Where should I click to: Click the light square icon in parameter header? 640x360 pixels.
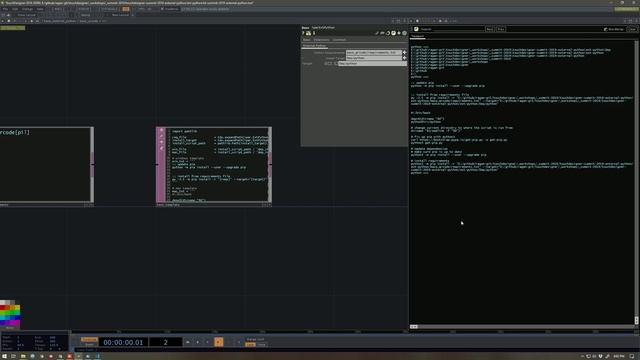click(x=393, y=33)
